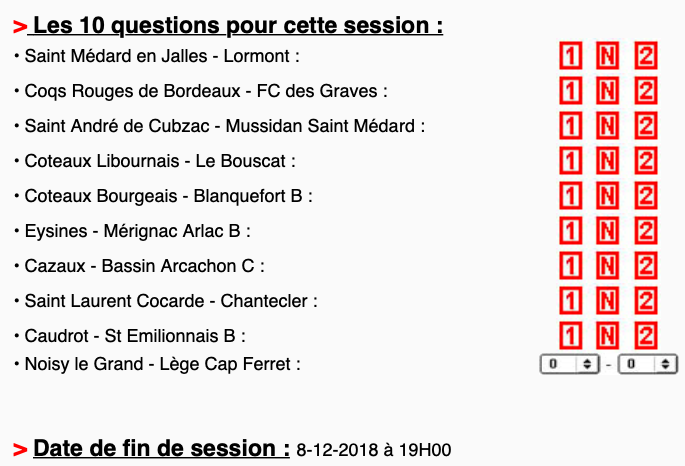The height and width of the screenshot is (466, 685).
Task: Pick N for Coqs Rouges de Bordeaux match
Action: tap(608, 91)
